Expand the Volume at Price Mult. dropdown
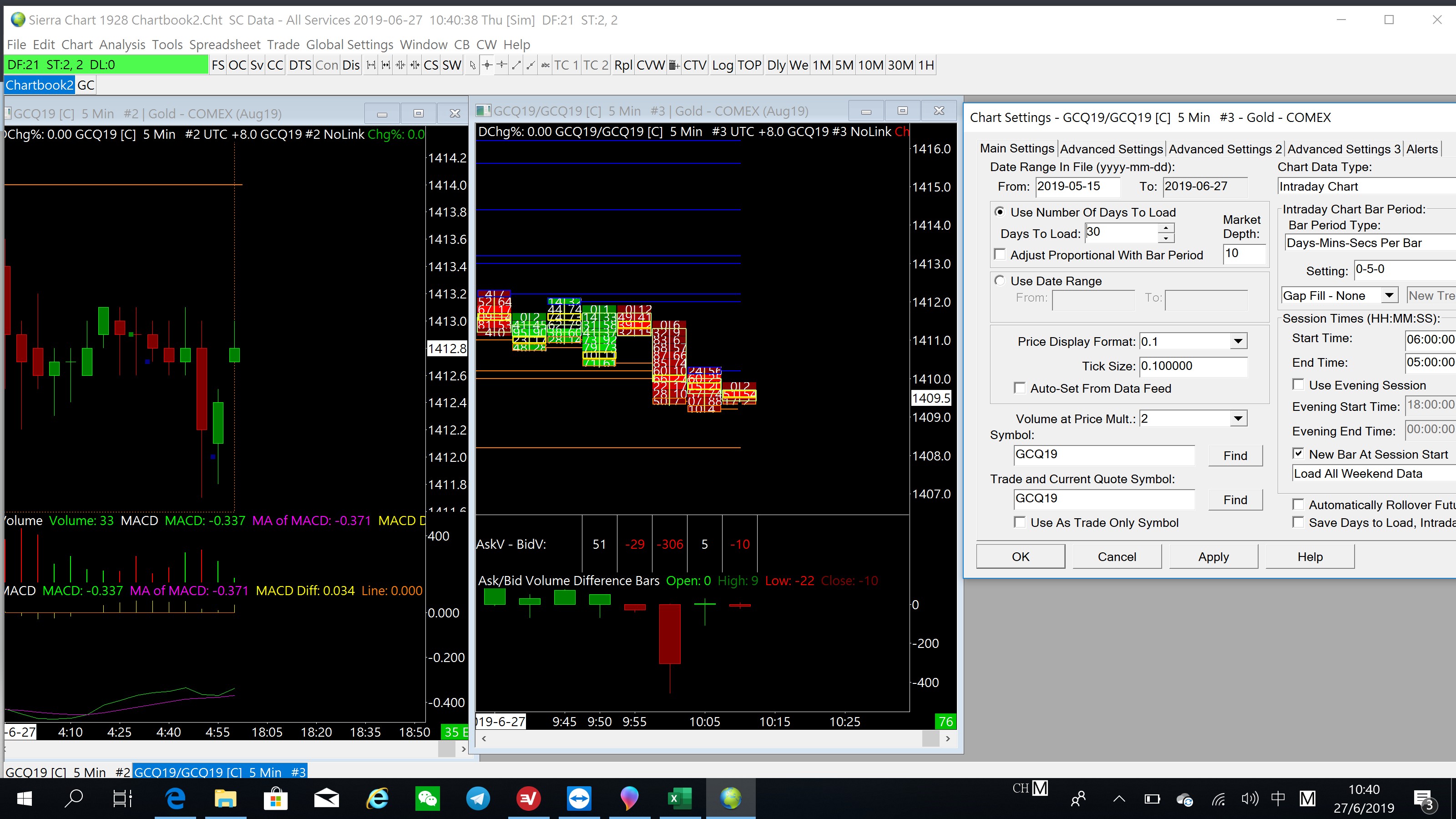Screen dimensions: 1456x819 1238,419
